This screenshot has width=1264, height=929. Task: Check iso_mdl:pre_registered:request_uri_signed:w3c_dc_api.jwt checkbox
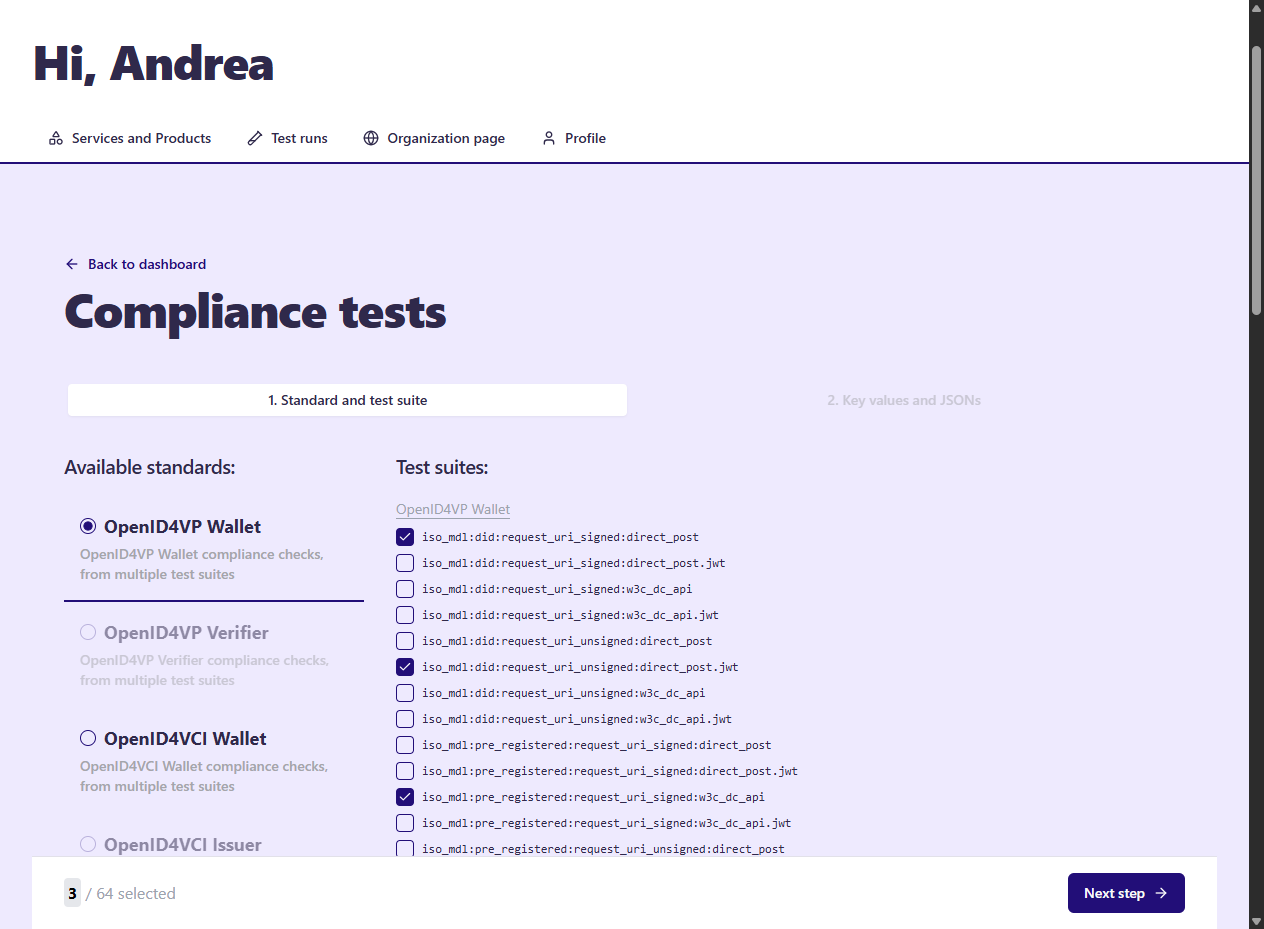click(405, 823)
